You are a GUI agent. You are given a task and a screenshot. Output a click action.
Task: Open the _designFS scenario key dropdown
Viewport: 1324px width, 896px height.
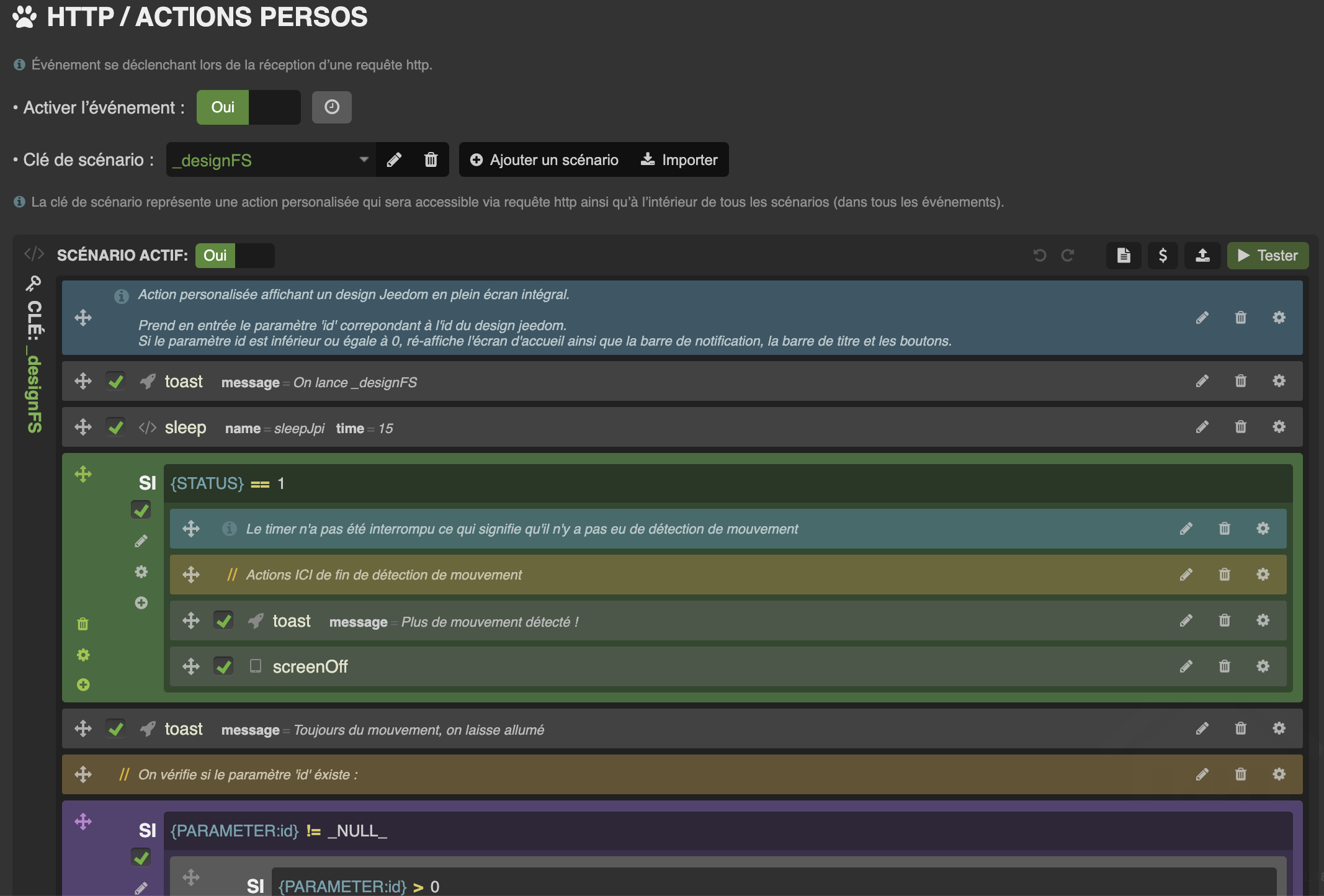pyautogui.click(x=271, y=160)
